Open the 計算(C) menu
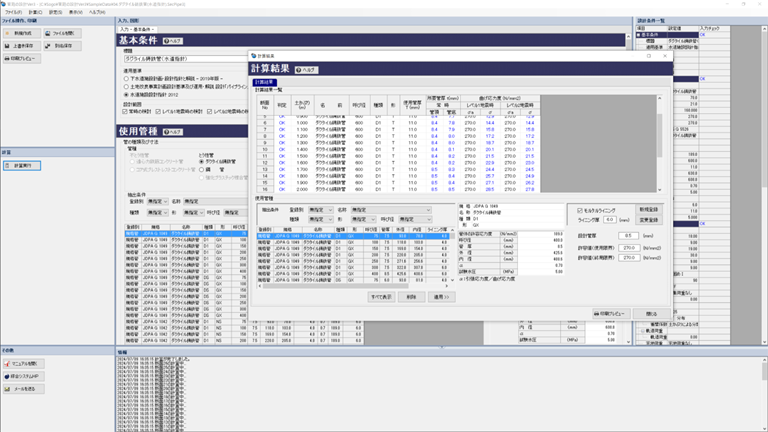 pyautogui.click(x=35, y=12)
